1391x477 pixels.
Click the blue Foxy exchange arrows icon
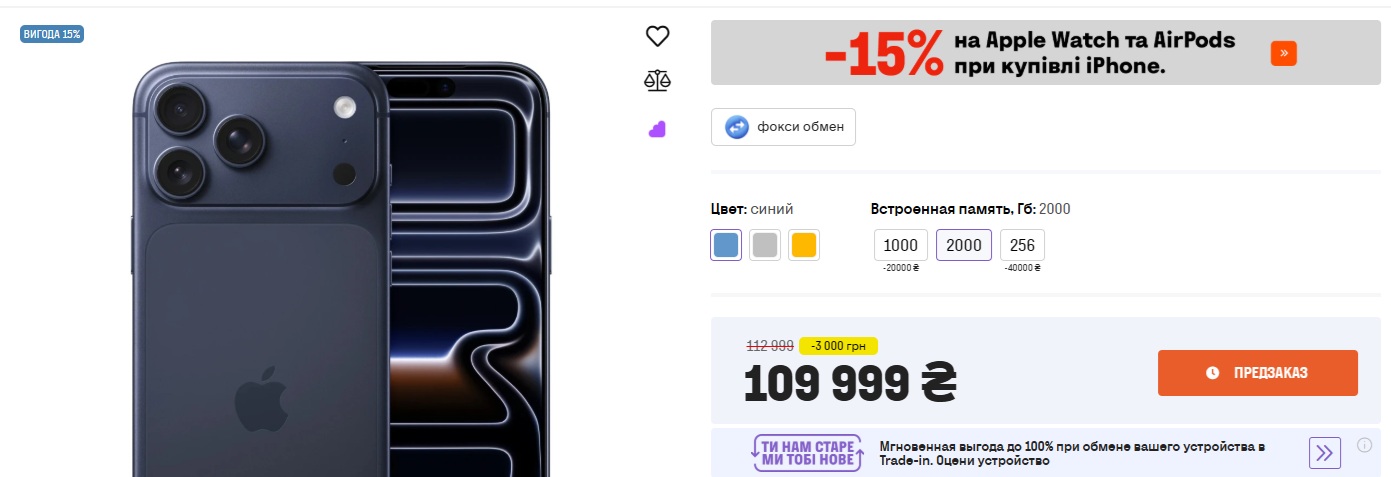coord(737,127)
